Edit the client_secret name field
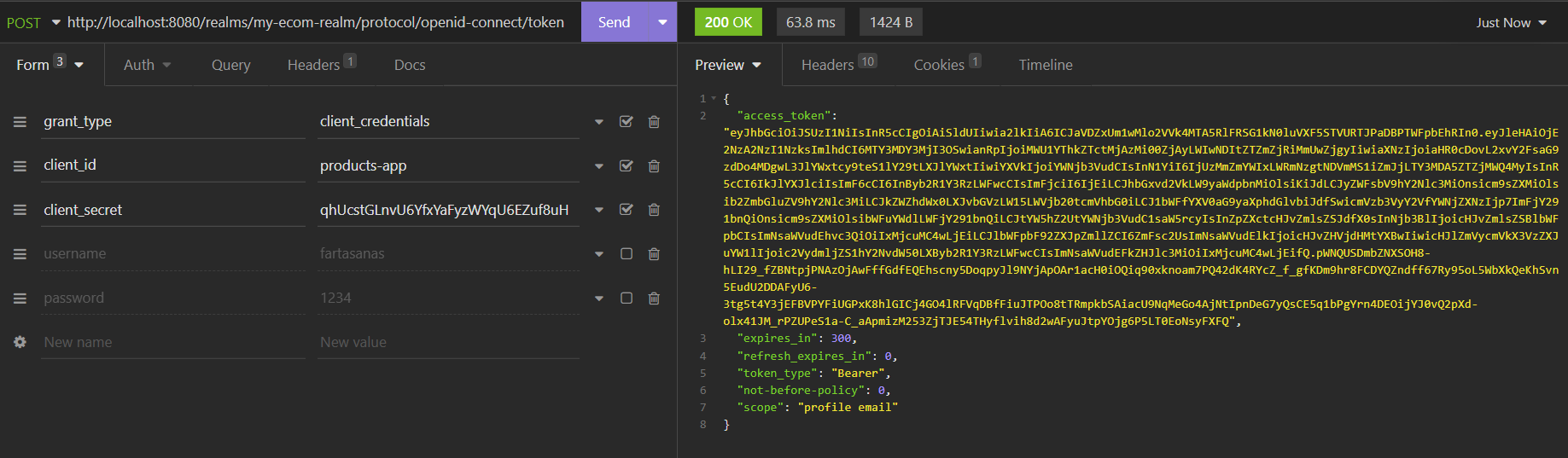The image size is (1568, 458). pyautogui.click(x=173, y=210)
